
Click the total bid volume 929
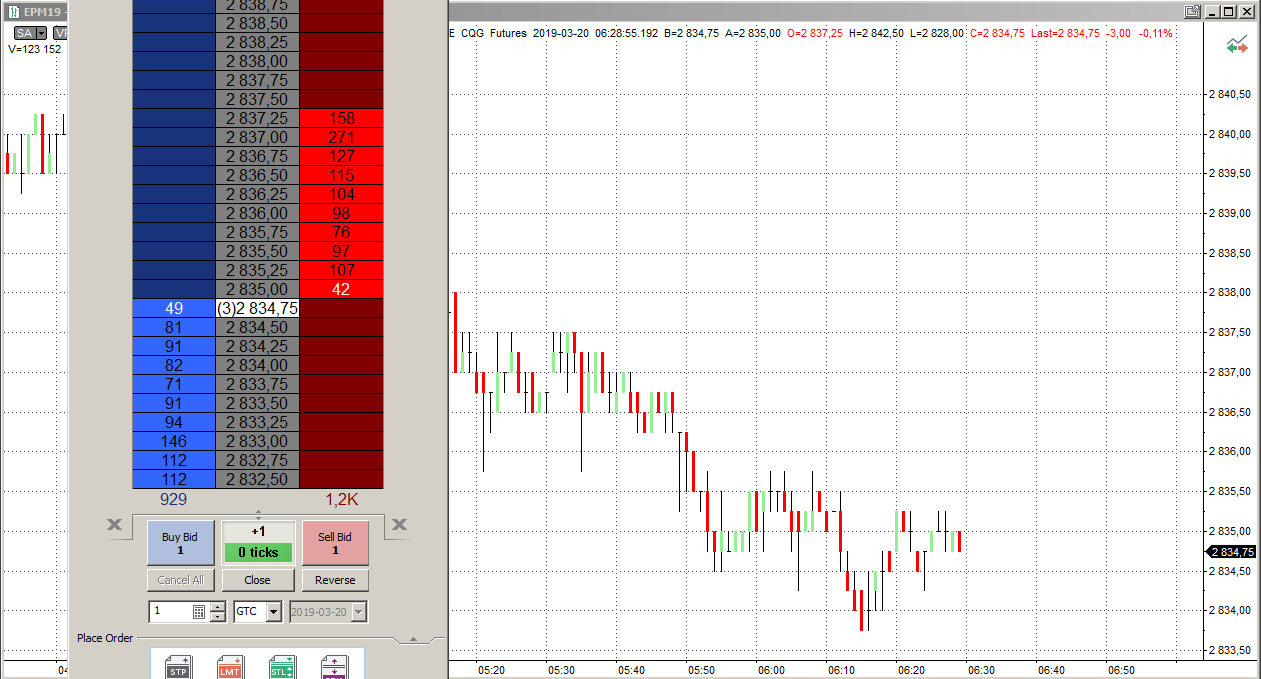click(174, 498)
